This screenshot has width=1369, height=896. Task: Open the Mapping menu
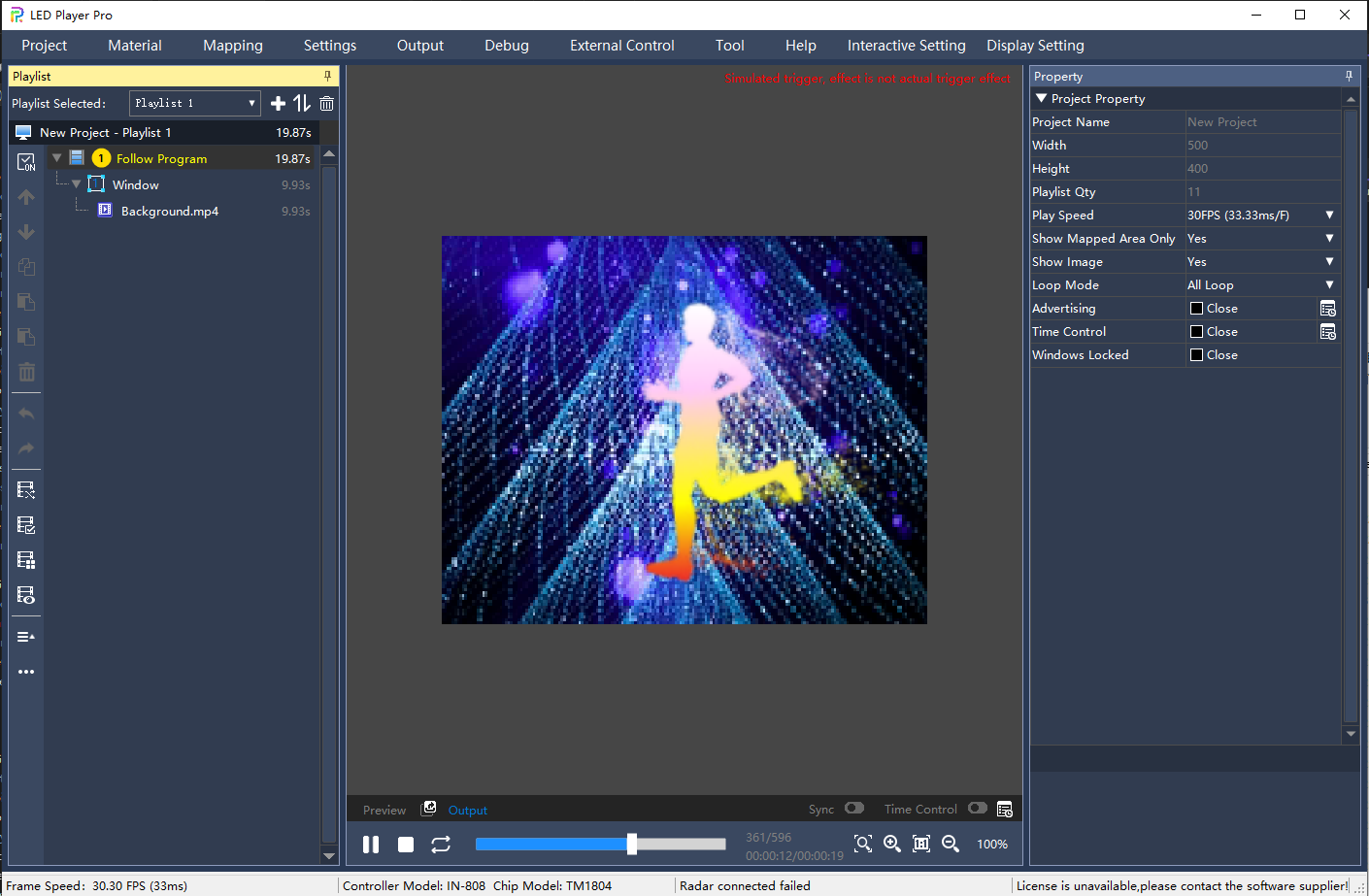click(233, 46)
